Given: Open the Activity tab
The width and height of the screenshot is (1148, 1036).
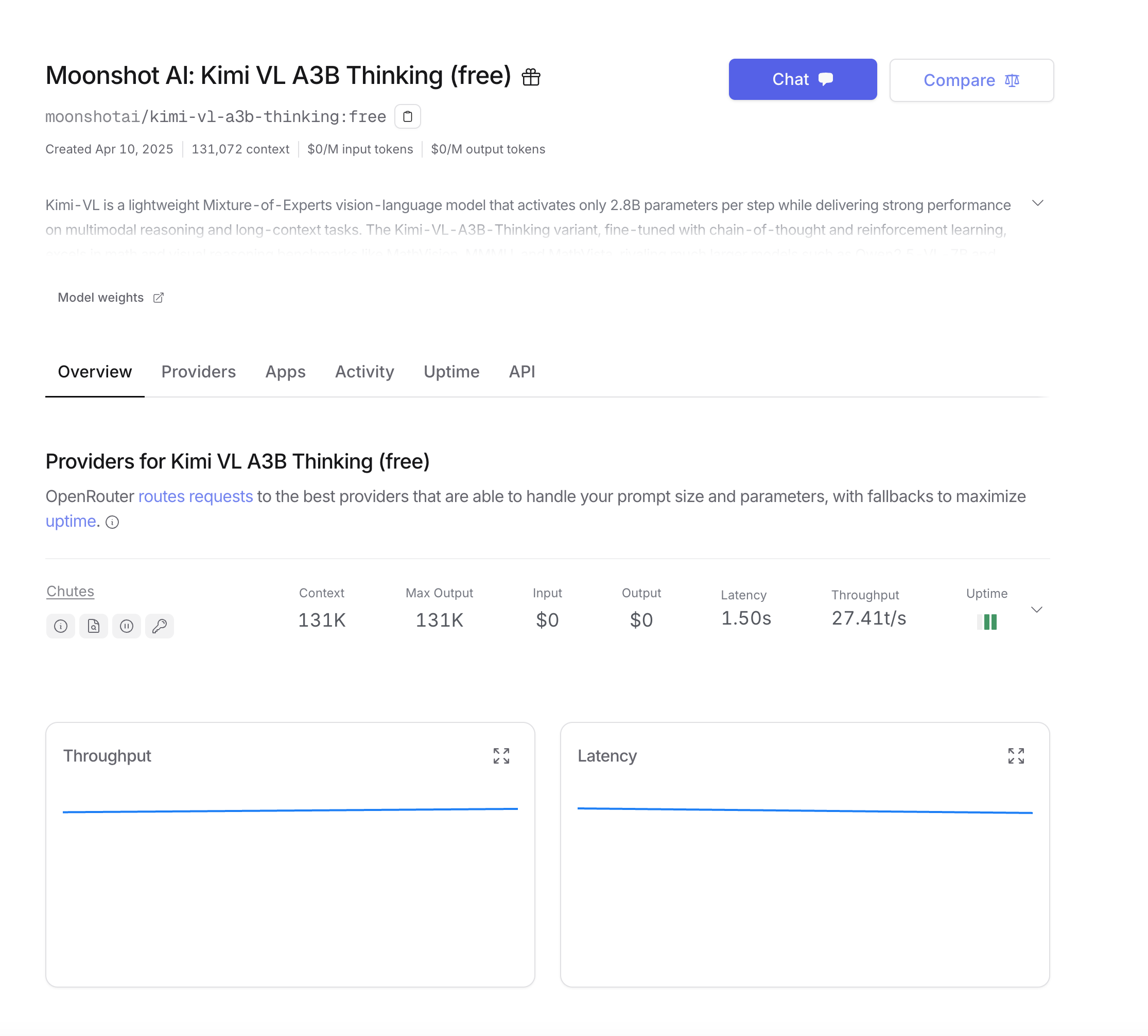Looking at the screenshot, I should pyautogui.click(x=364, y=372).
